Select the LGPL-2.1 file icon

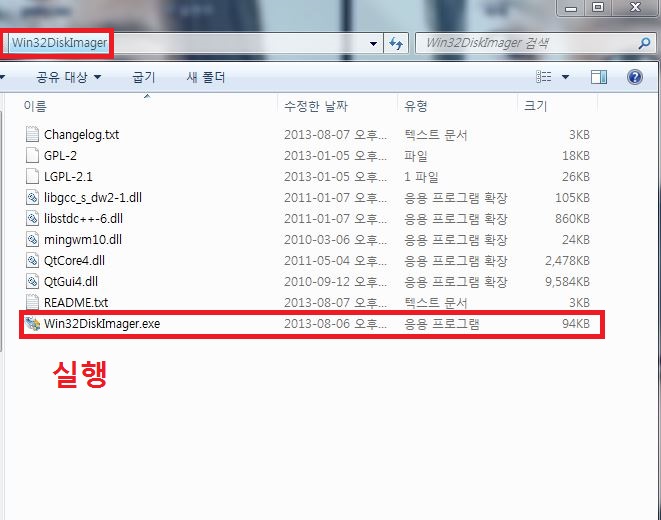point(32,176)
